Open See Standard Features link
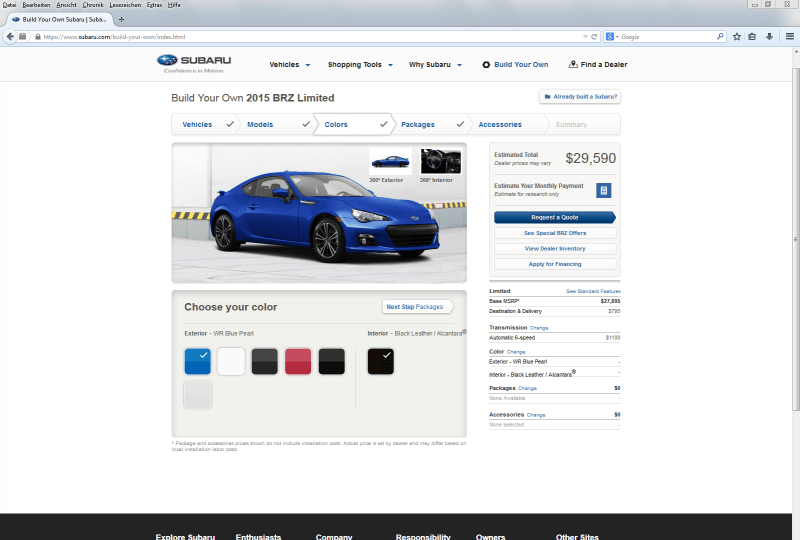Image resolution: width=800 pixels, height=540 pixels. [x=593, y=291]
